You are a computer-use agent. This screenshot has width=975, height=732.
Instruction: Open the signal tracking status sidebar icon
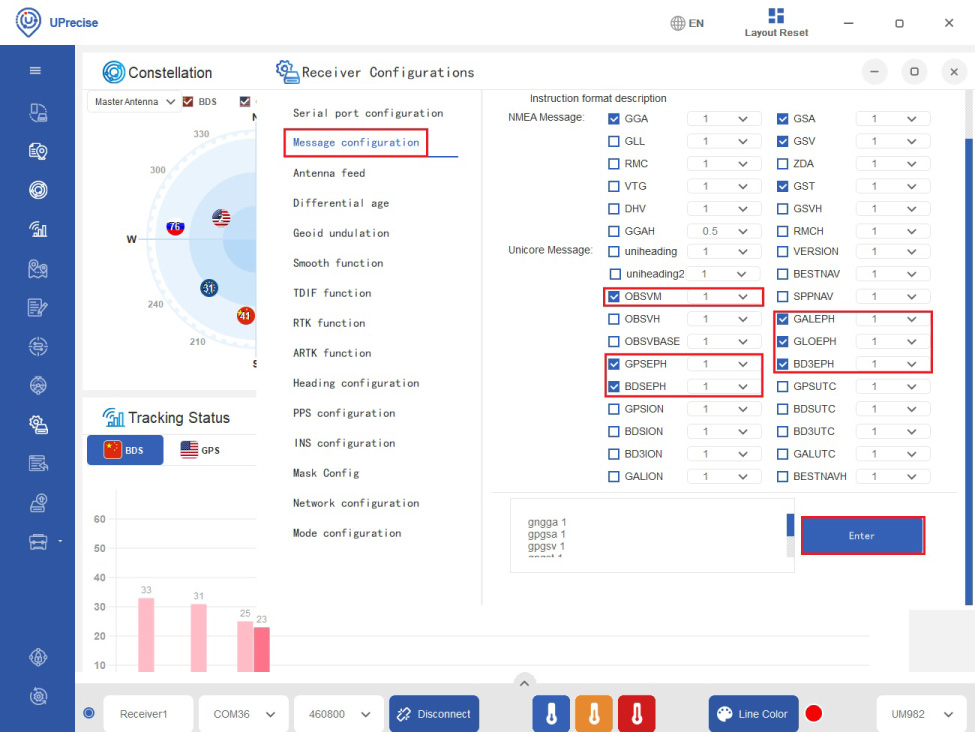pos(37,230)
